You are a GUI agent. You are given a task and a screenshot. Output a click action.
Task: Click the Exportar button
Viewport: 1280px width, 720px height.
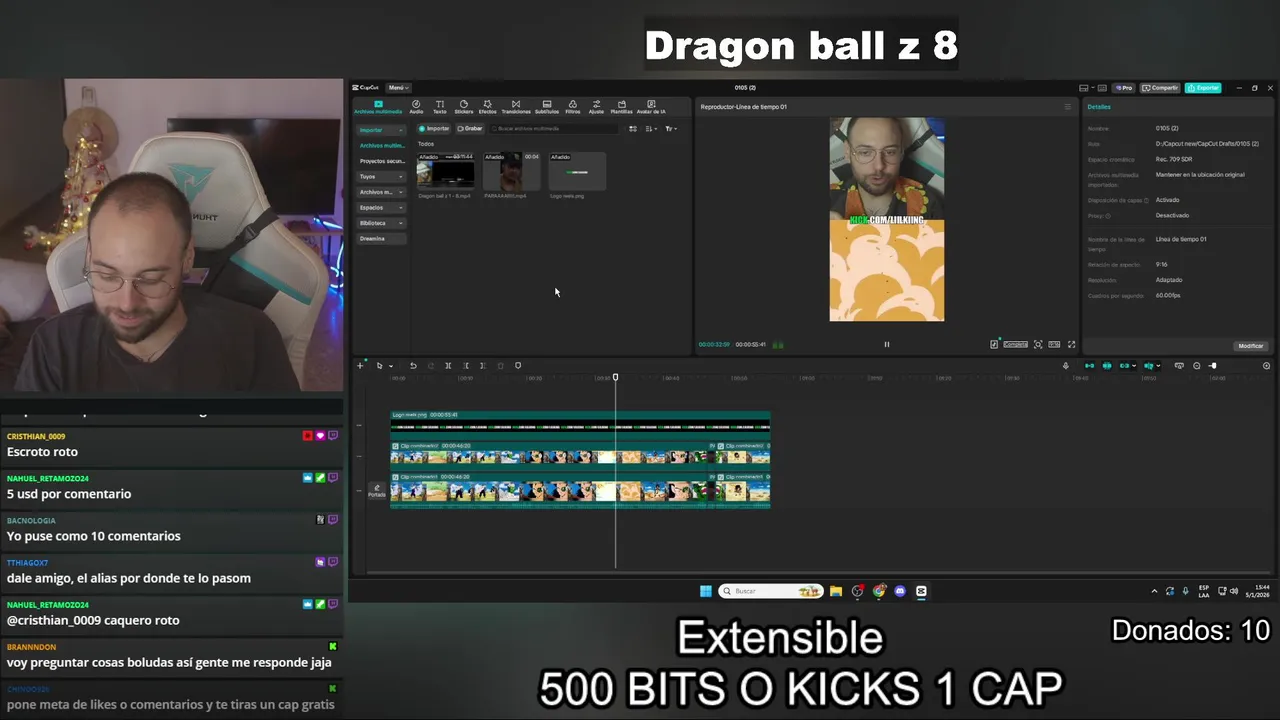1204,88
